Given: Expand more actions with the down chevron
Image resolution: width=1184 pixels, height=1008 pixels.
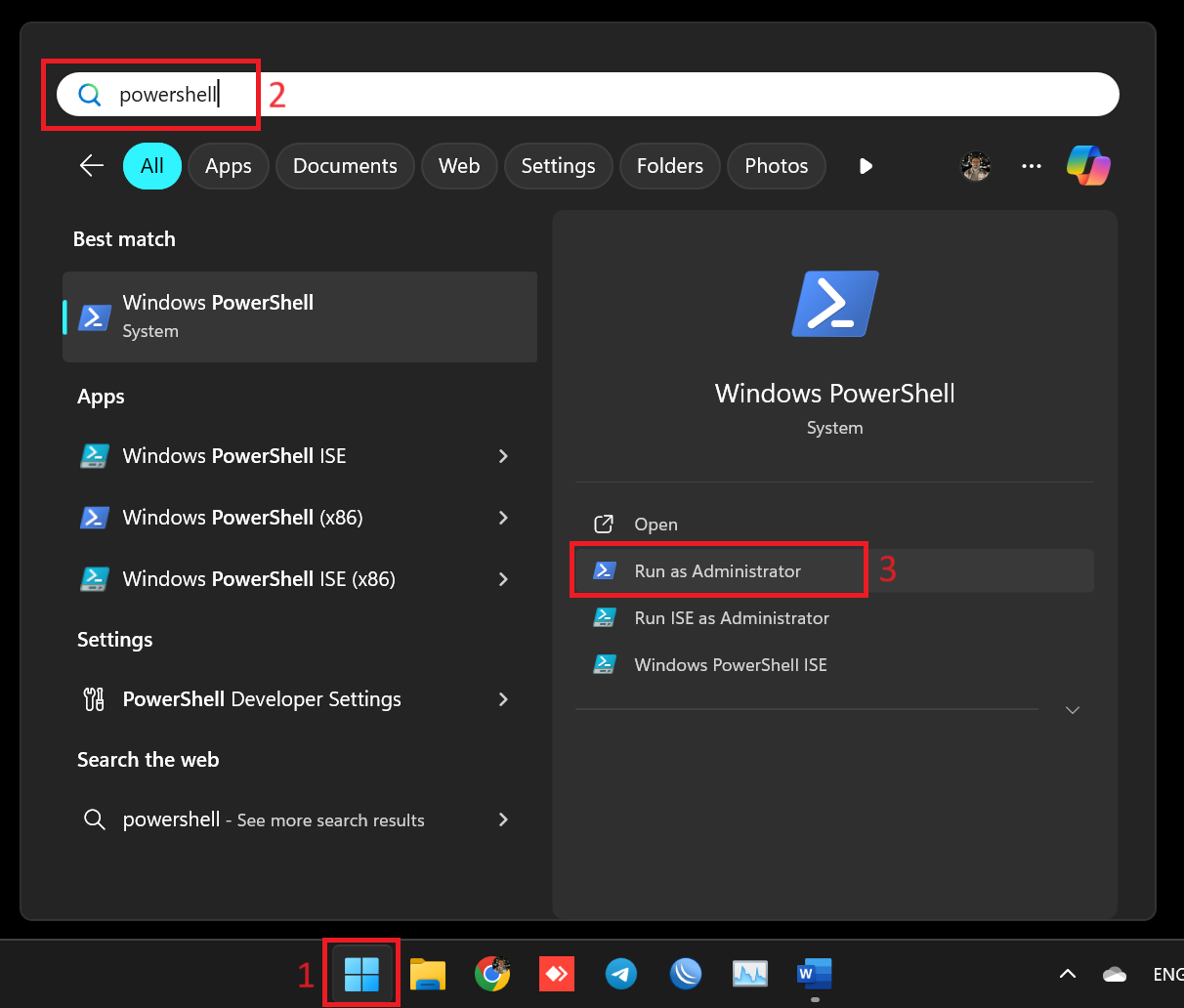Looking at the screenshot, I should [1073, 710].
